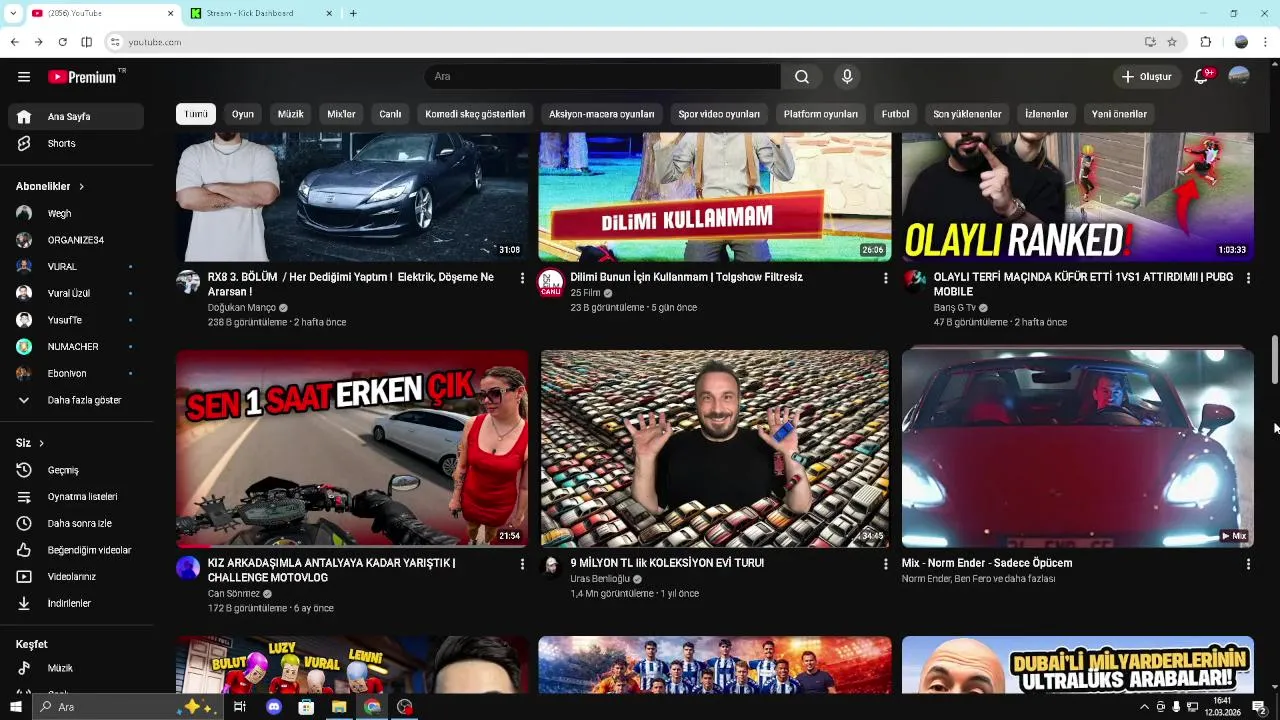Viewport: 1280px width, 720px height.
Task: Play the 9 MİLYON TL collection thumbnail
Action: click(x=715, y=448)
